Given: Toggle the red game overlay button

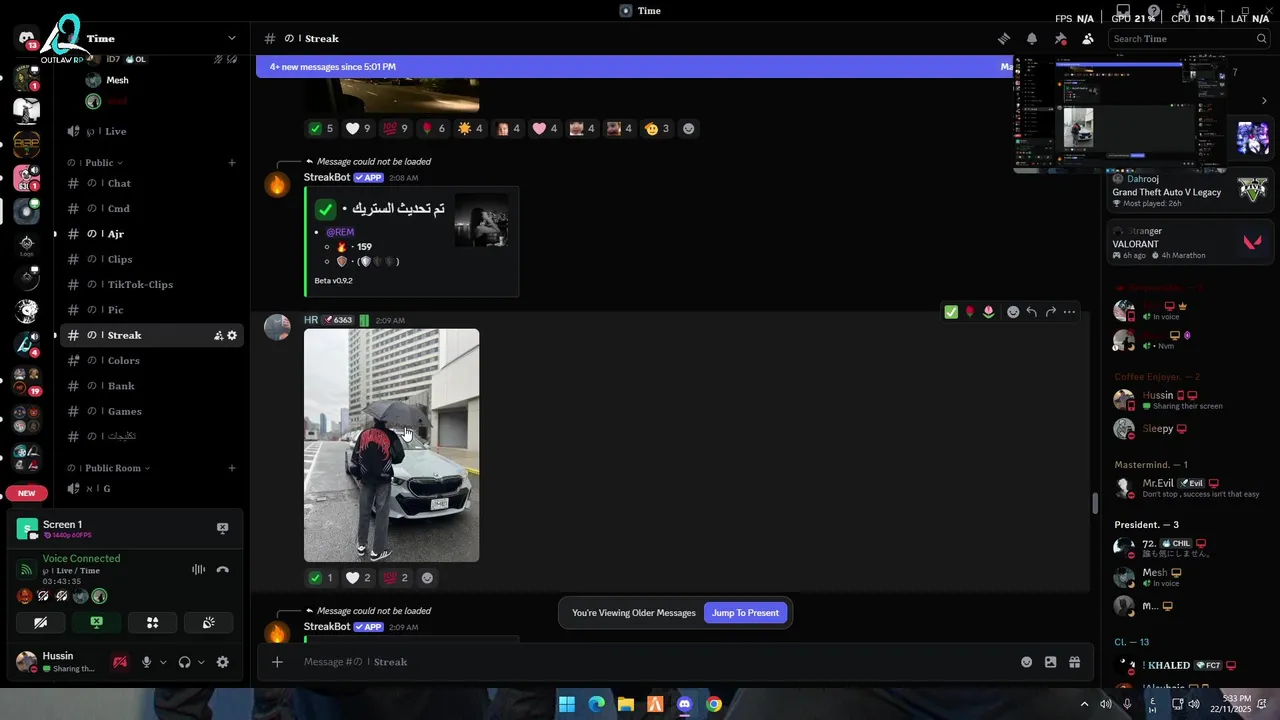Looking at the screenshot, I should pyautogui.click(x=120, y=662).
